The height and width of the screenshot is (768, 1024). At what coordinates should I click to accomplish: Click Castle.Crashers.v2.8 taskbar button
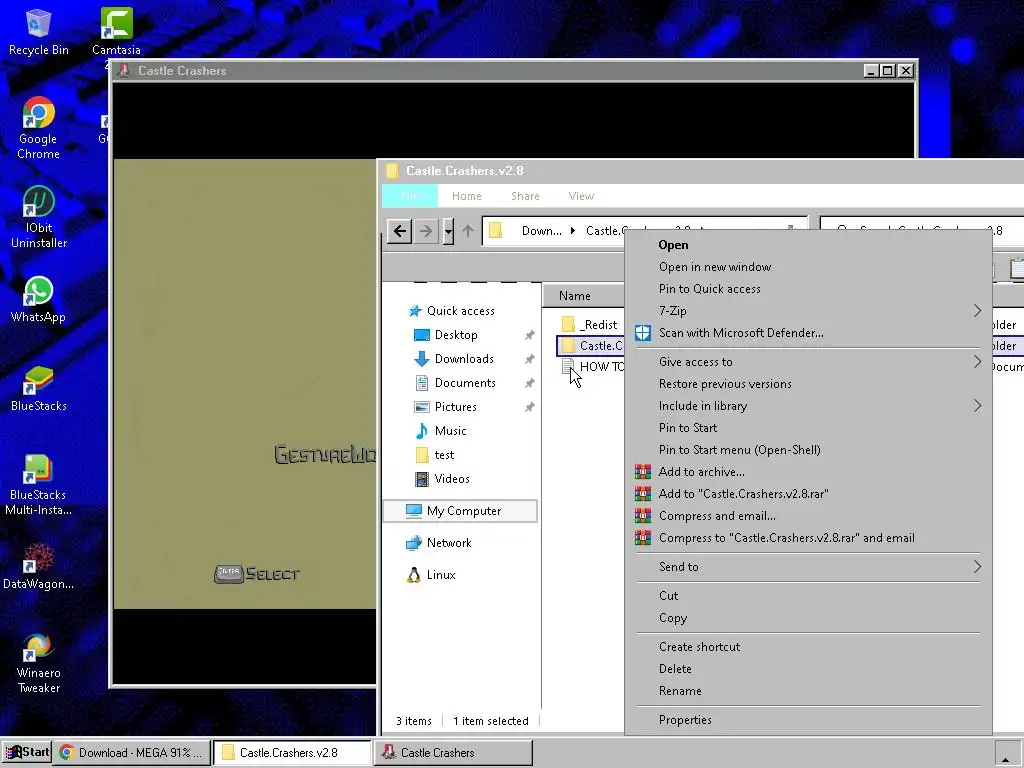click(293, 752)
